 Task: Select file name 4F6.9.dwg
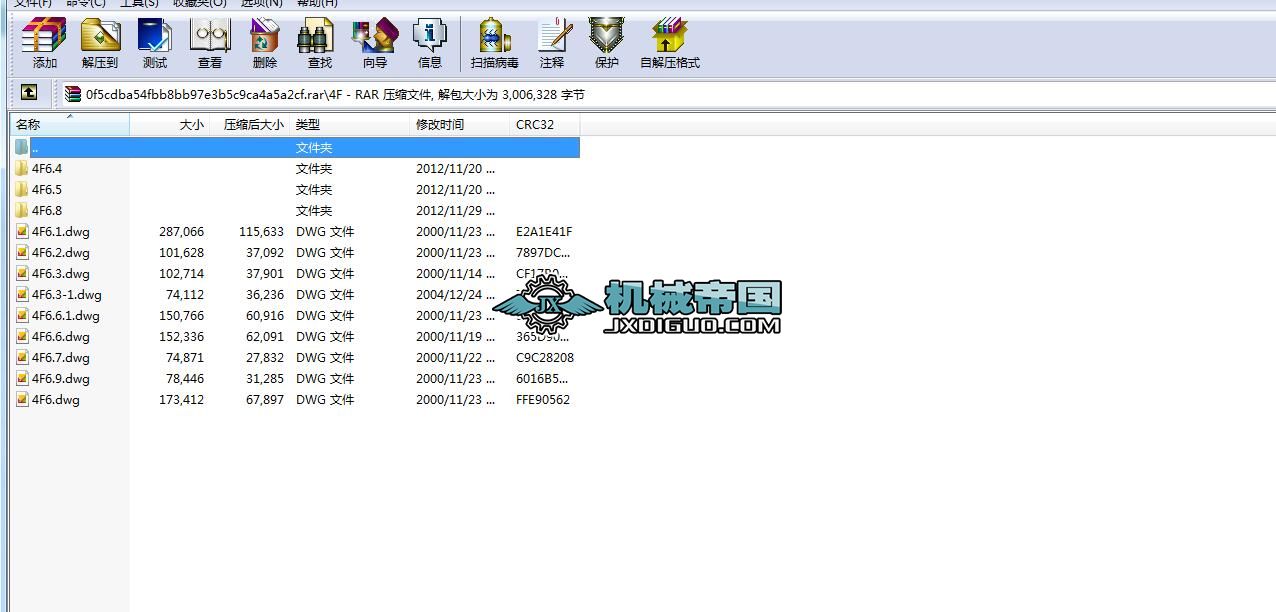(61, 378)
